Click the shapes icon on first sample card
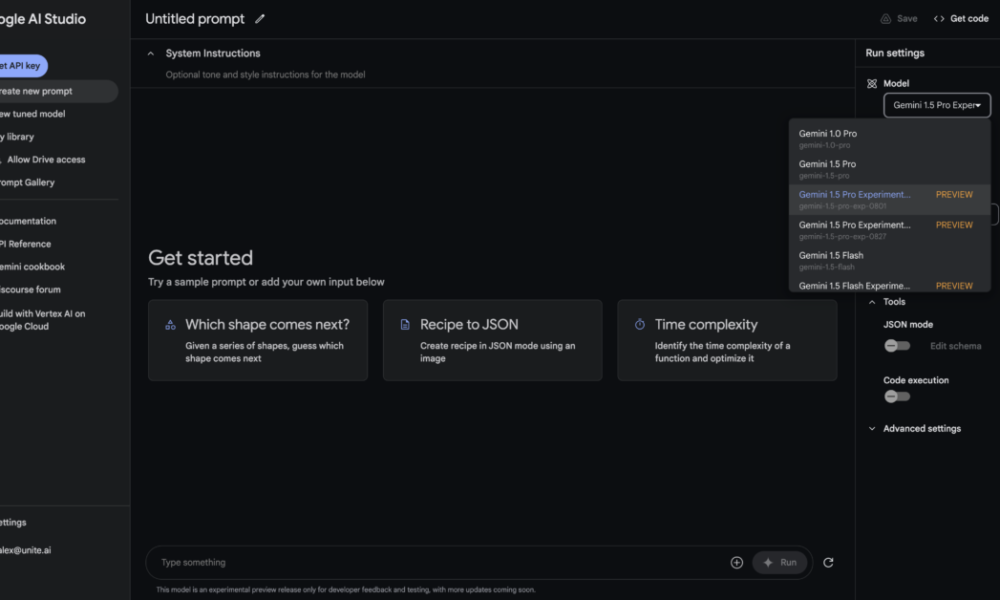Viewport: 1000px width, 600px height. pyautogui.click(x=170, y=325)
